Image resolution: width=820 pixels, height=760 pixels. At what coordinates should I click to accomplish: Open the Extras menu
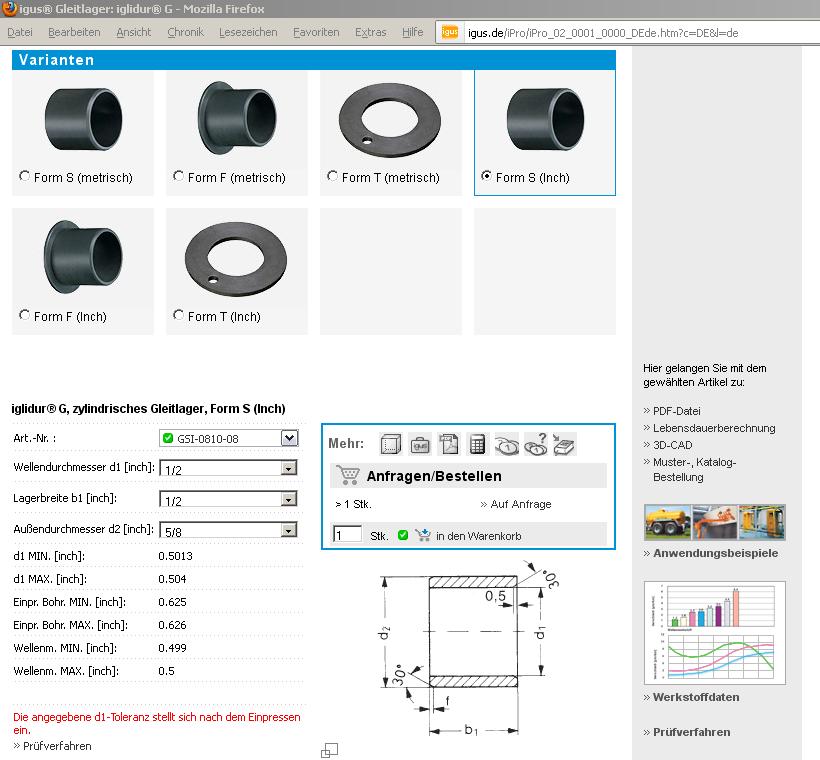(x=371, y=32)
